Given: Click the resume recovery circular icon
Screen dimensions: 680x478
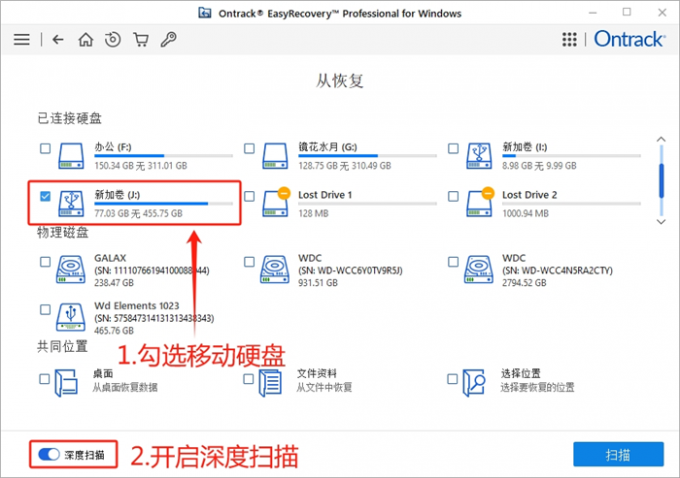Looking at the screenshot, I should click(x=113, y=40).
